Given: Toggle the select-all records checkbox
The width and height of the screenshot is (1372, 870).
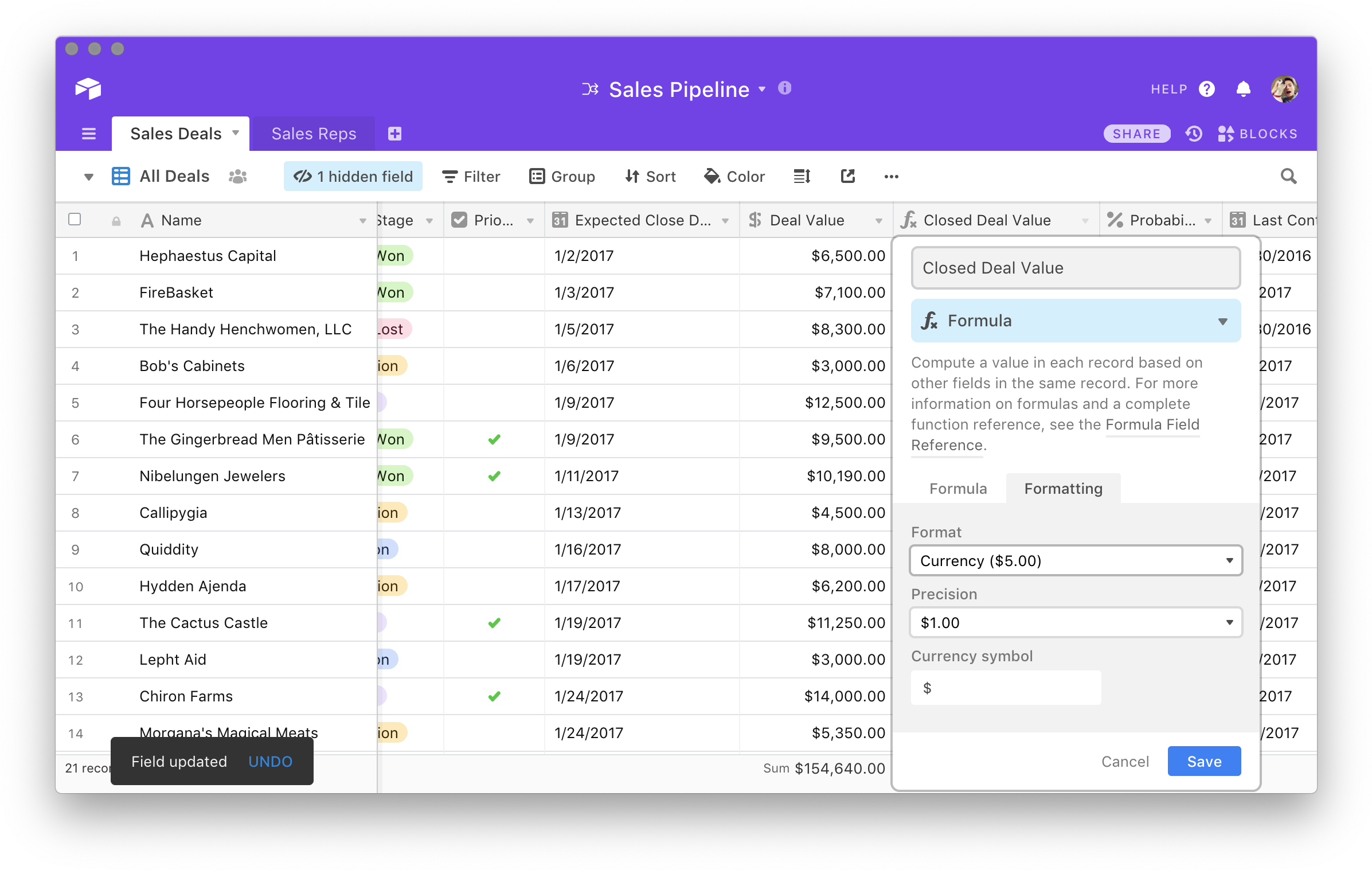Looking at the screenshot, I should (x=75, y=220).
